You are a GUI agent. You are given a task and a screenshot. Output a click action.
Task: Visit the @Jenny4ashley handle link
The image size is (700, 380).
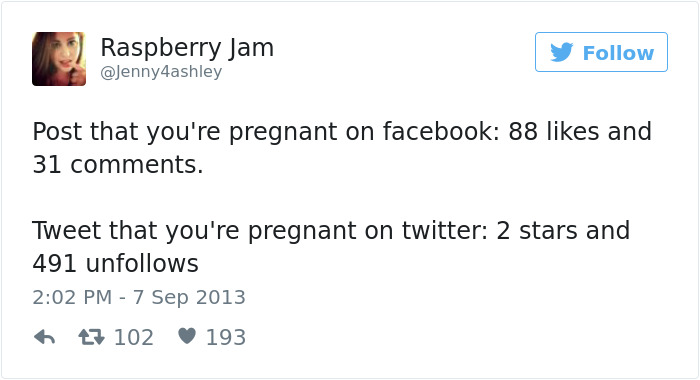[x=161, y=71]
